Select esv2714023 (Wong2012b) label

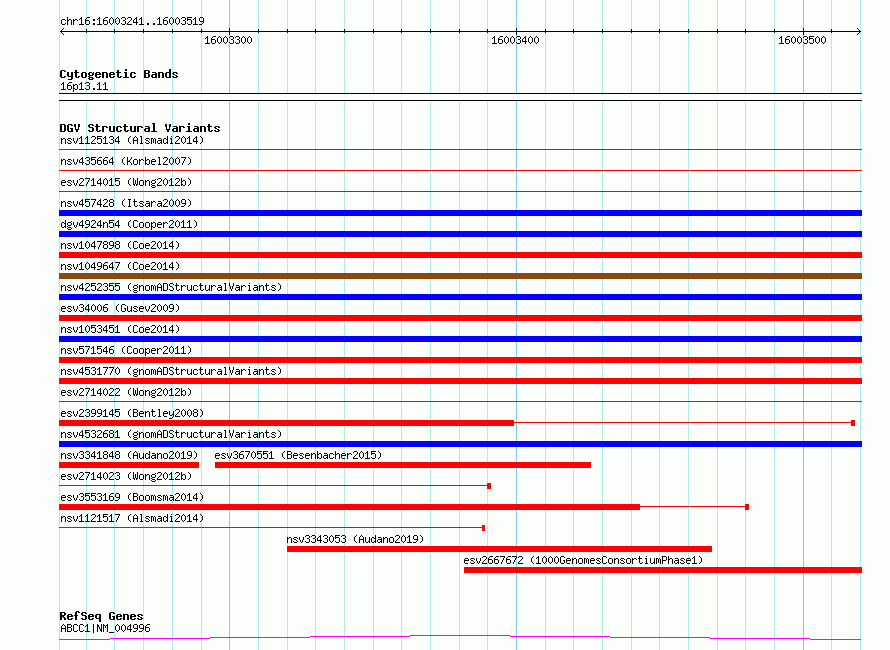click(126, 476)
